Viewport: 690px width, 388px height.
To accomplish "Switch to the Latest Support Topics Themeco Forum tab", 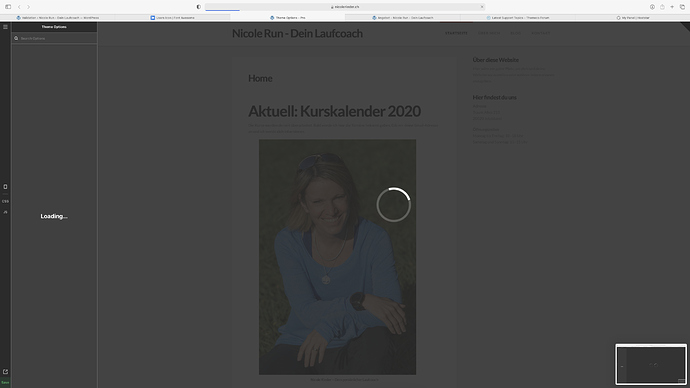I will click(x=518, y=18).
